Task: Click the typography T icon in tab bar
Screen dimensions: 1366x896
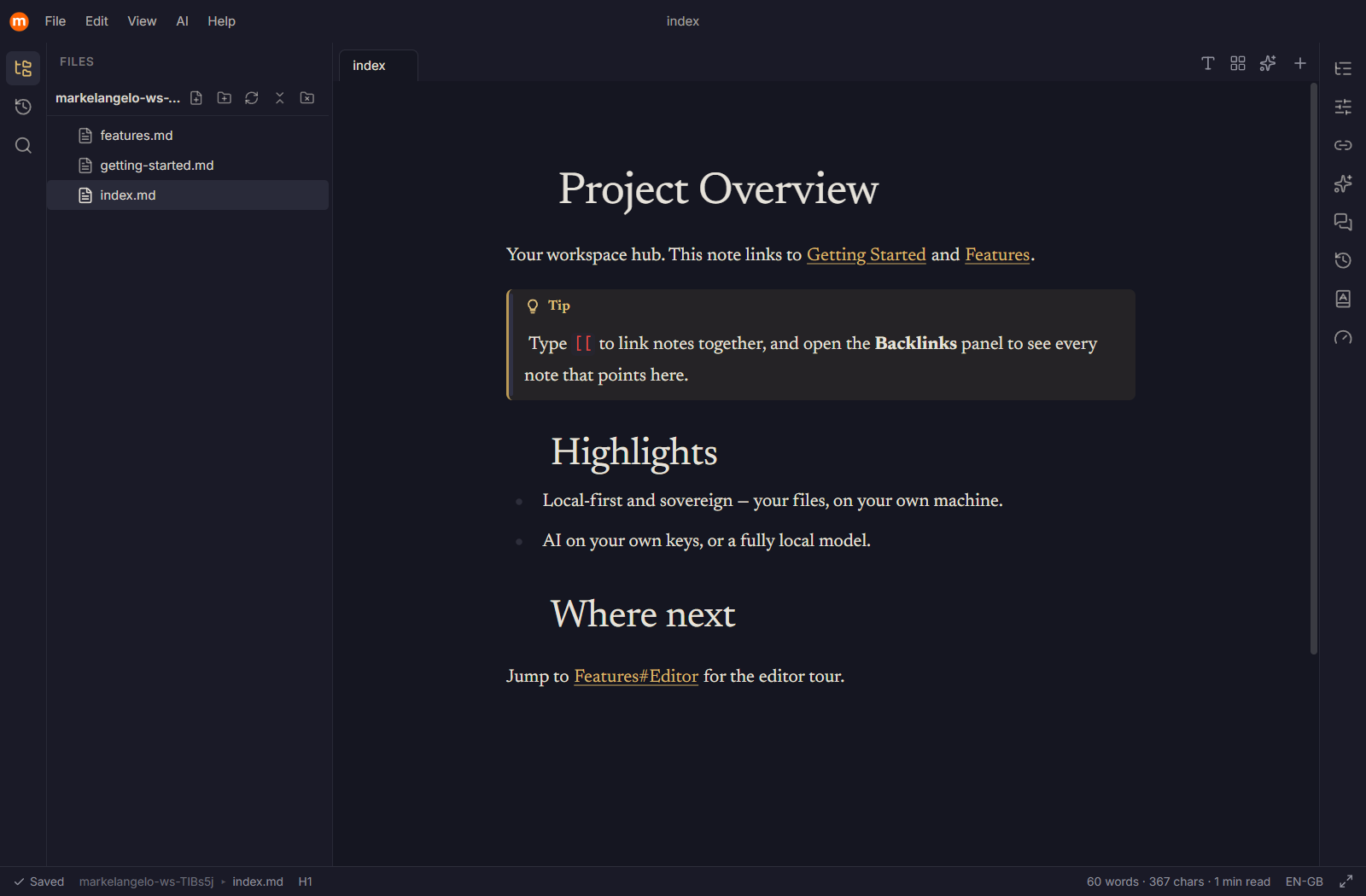Action: (x=1208, y=63)
